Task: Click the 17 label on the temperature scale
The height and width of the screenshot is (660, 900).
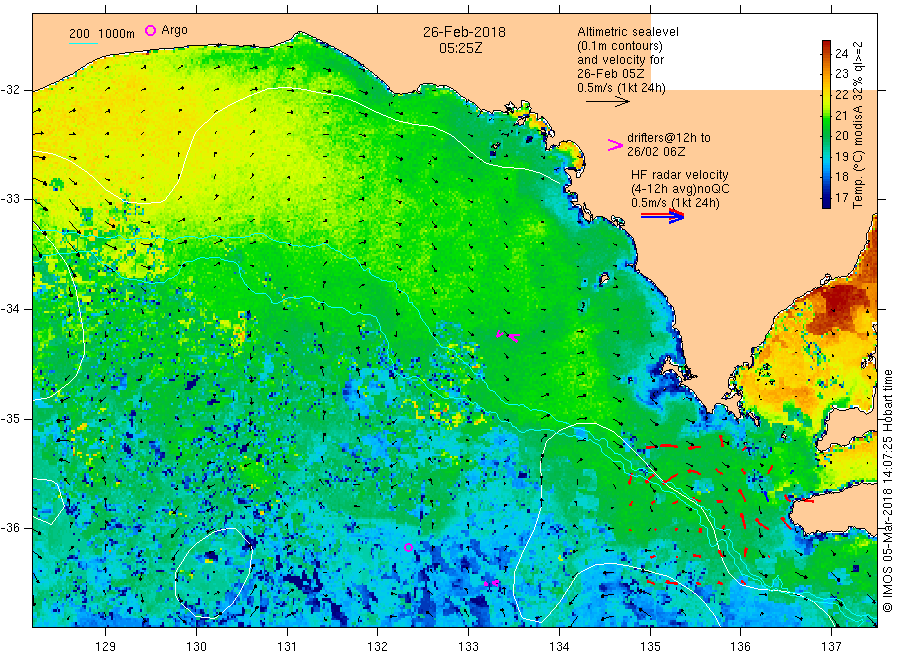Action: tap(841, 198)
